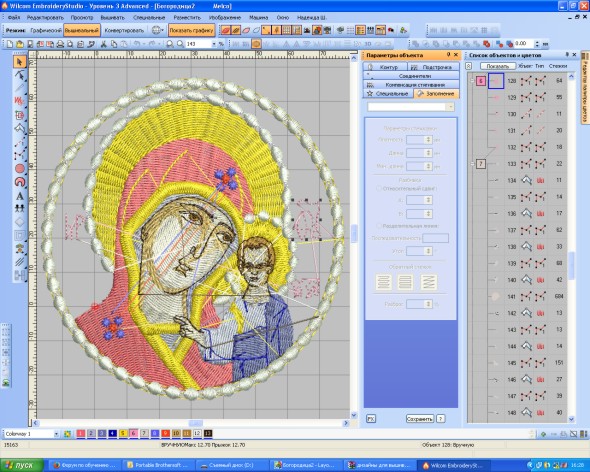Switch to the Контур tab
Viewport: 590px width, 472px height.
click(x=384, y=67)
